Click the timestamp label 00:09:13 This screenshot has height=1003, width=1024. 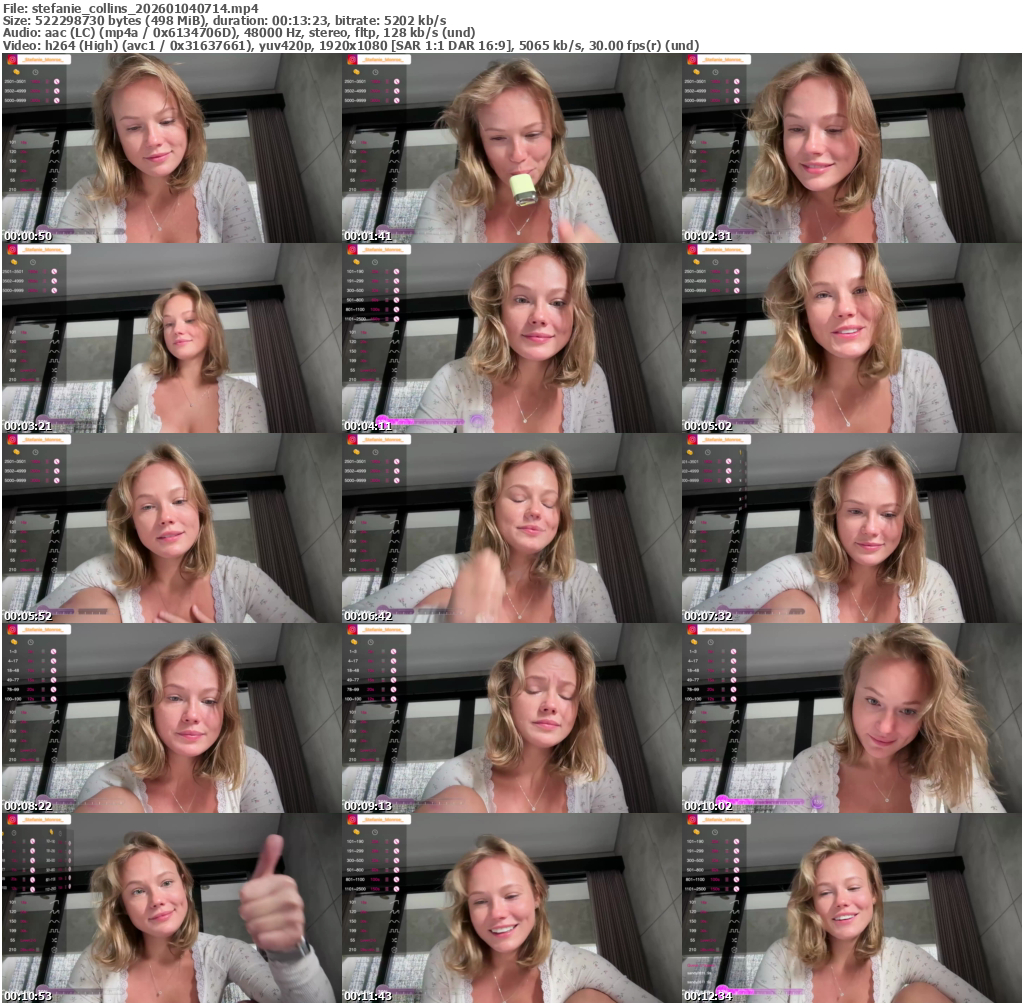(368, 806)
